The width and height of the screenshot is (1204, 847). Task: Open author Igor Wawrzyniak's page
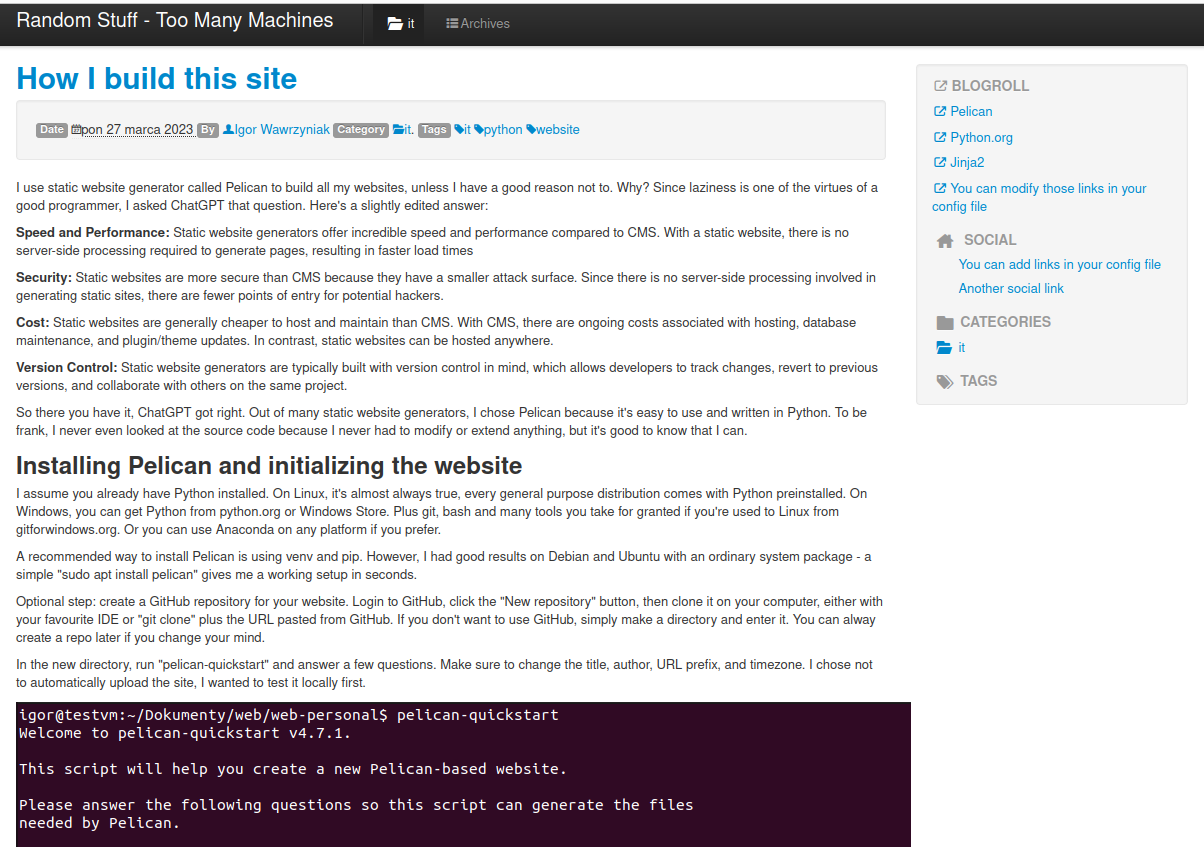pos(282,130)
